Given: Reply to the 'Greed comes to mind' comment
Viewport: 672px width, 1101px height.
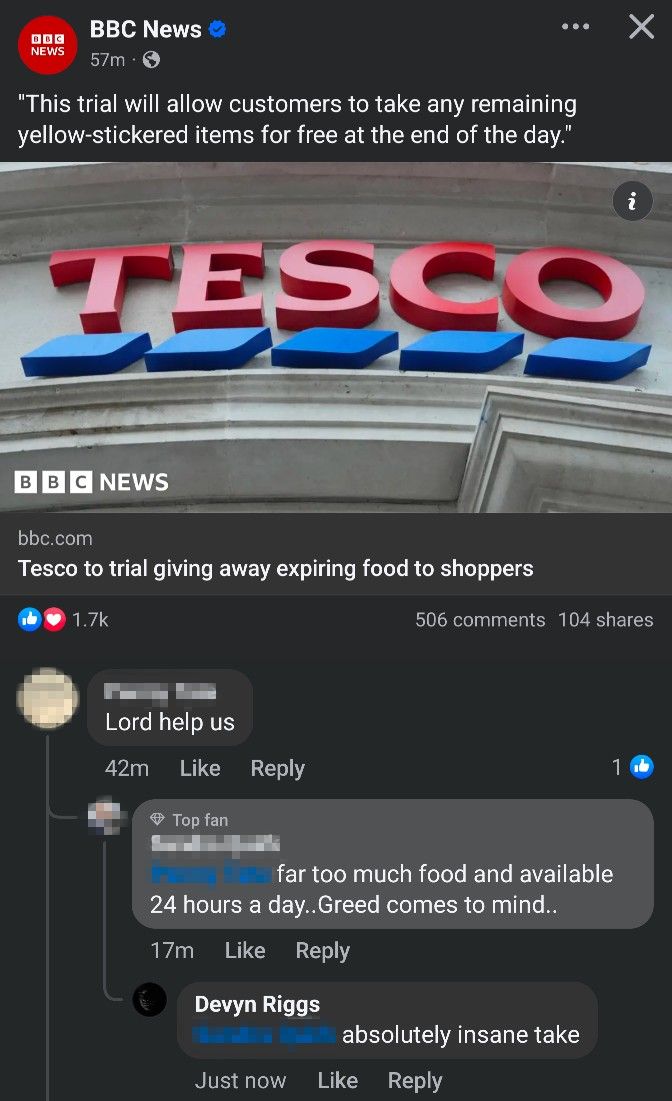Looking at the screenshot, I should pos(322,951).
